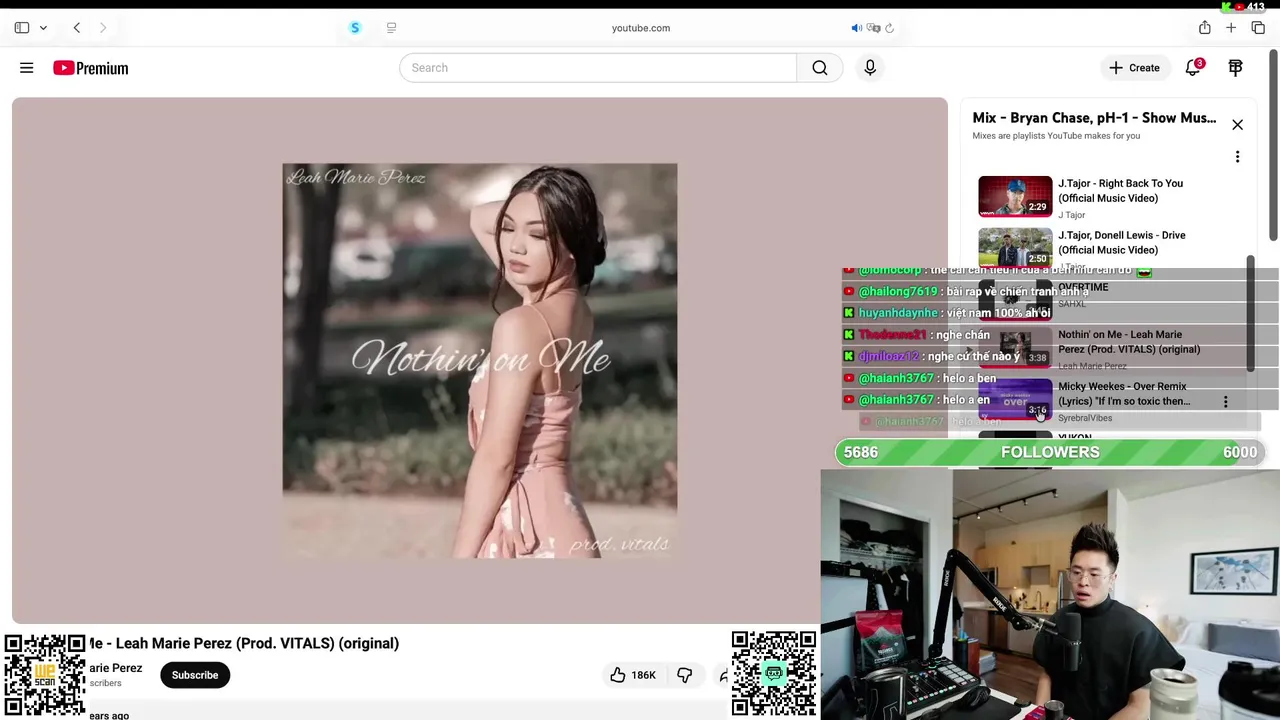1280x720 pixels.
Task: Play J.Tajor - Right Back To You
Action: pos(1120,190)
